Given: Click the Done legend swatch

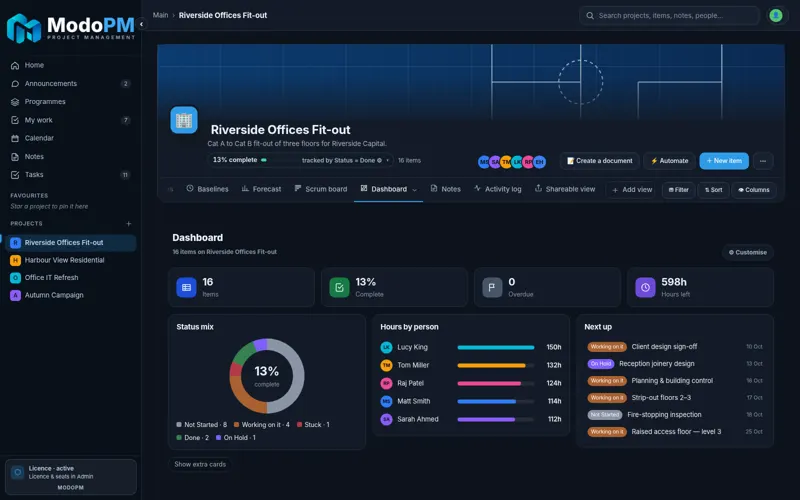Looking at the screenshot, I should pyautogui.click(x=179, y=438).
